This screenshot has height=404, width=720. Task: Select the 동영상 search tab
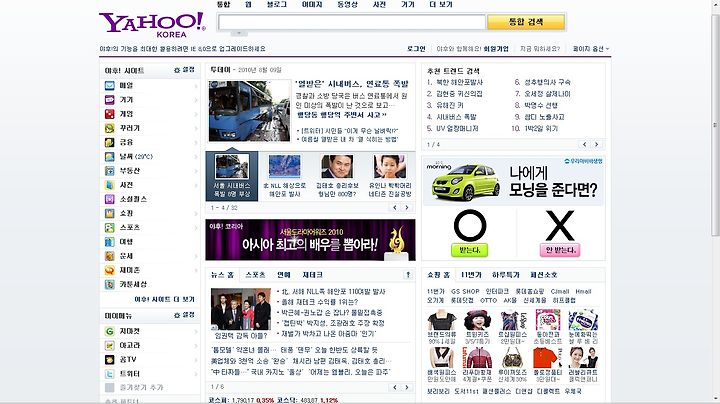click(x=348, y=4)
